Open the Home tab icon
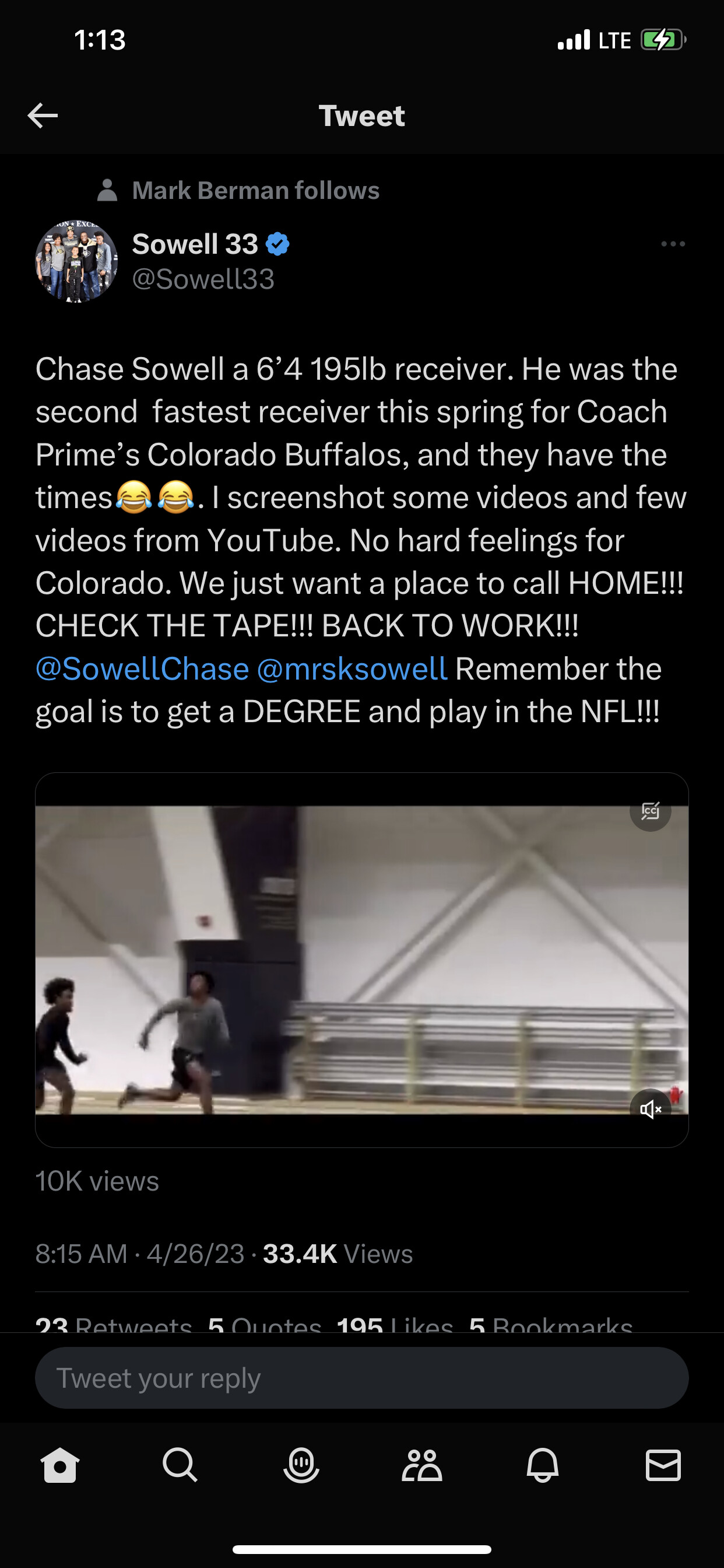This screenshot has height=1568, width=724. tap(59, 1465)
